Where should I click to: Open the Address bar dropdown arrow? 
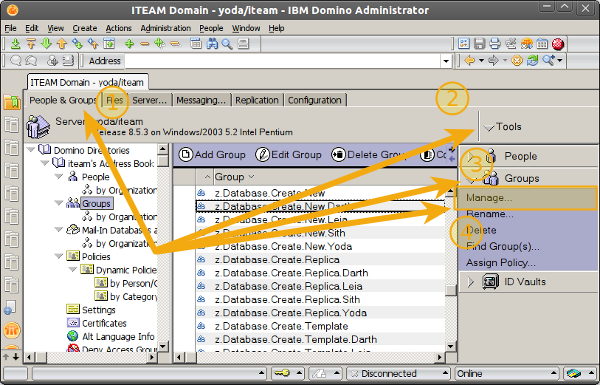click(446, 61)
